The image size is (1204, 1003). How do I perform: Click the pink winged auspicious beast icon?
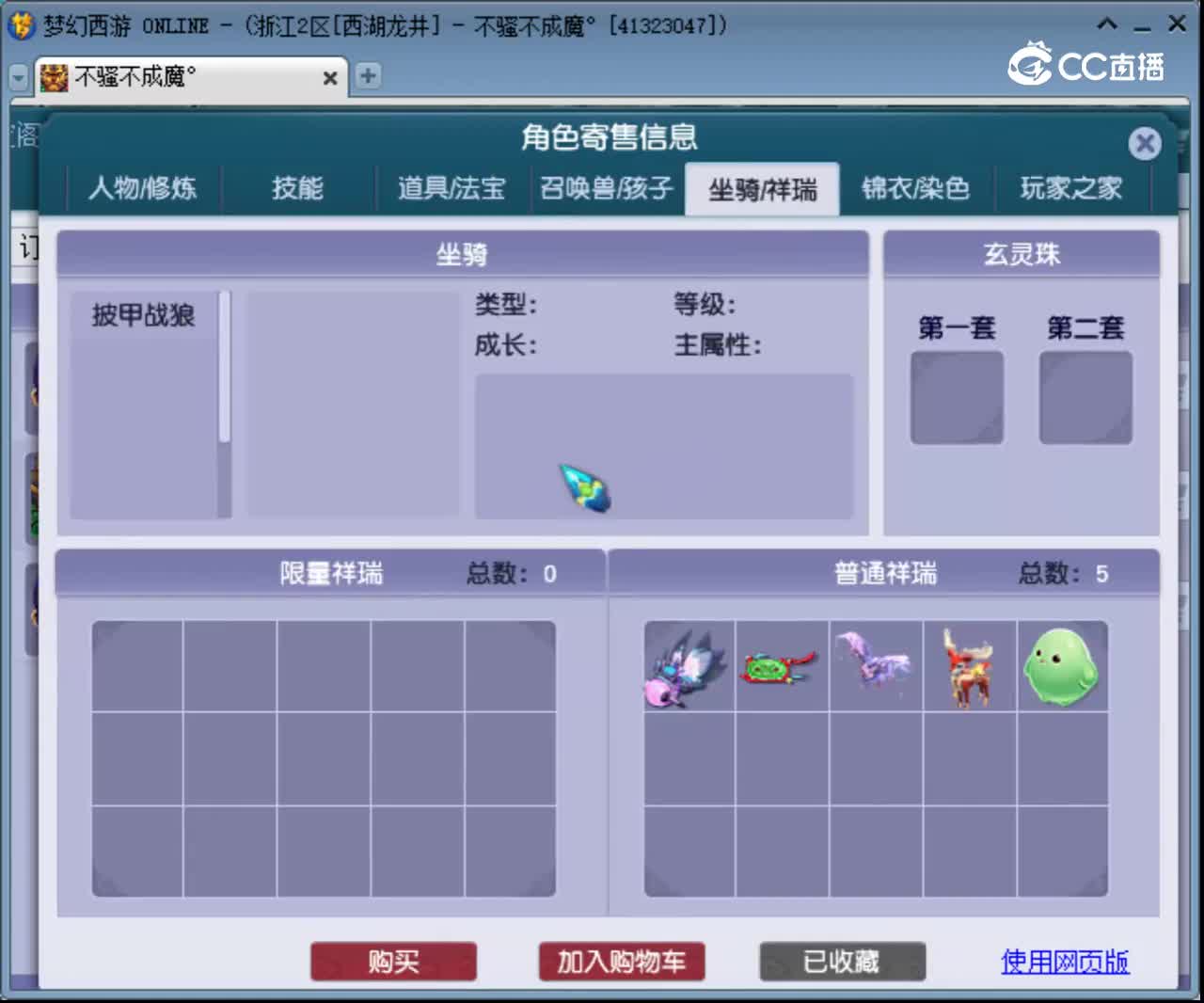[x=689, y=666]
